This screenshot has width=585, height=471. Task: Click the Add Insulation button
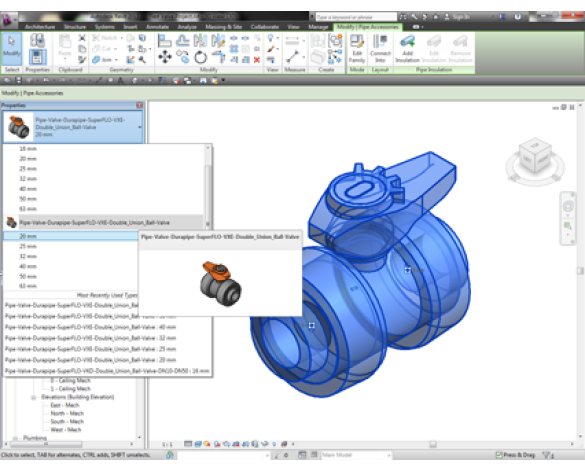[407, 49]
